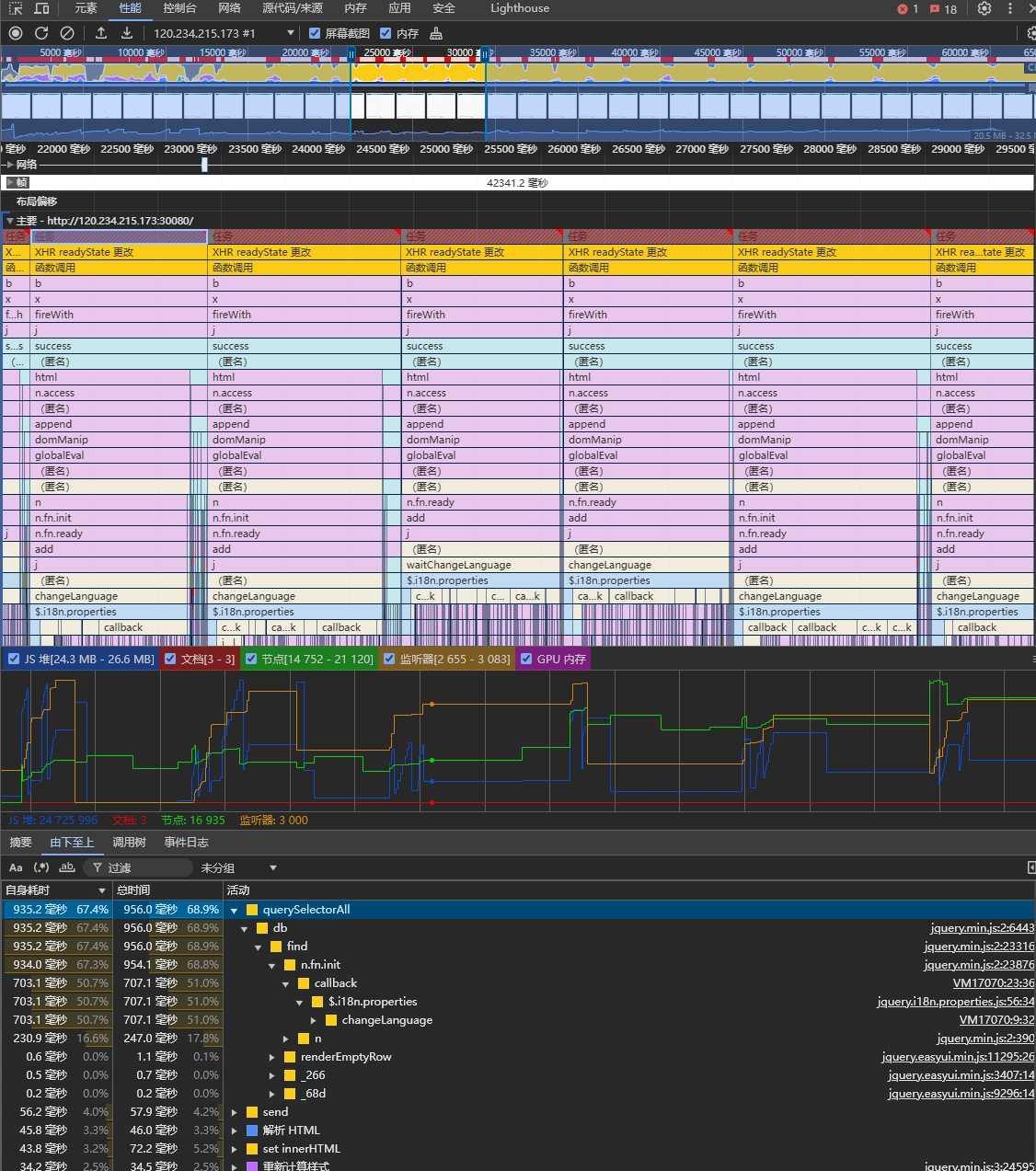Viewport: 1036px width, 1171px height.
Task: Click the red error count badge
Action: coord(907,9)
